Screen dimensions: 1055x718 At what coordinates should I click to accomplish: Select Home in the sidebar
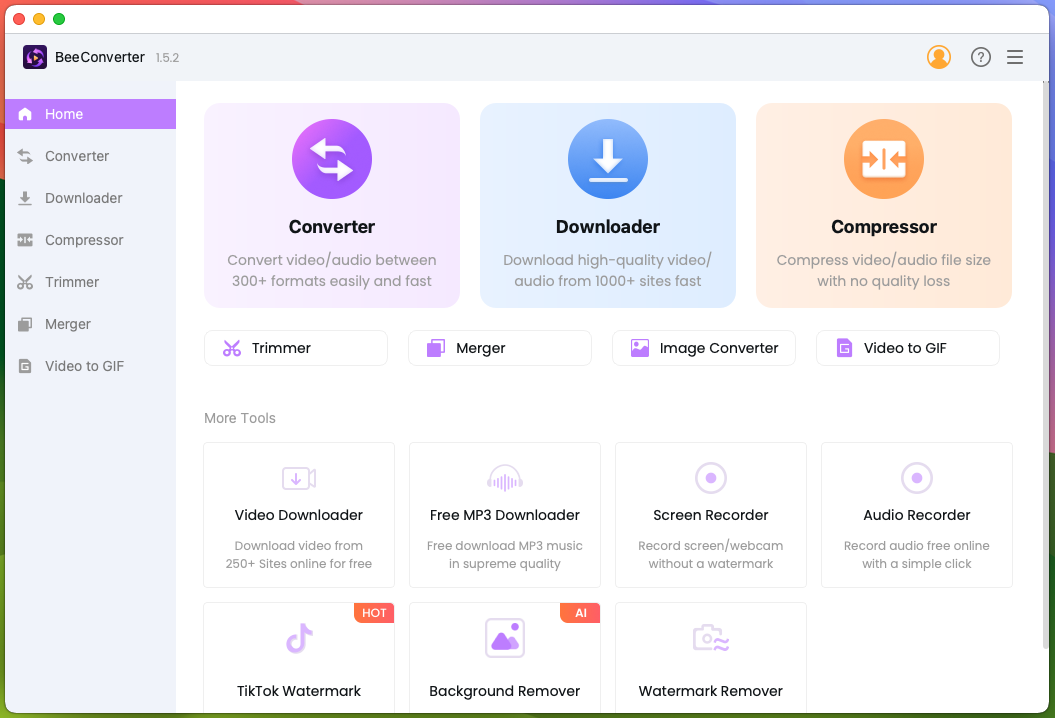click(90, 114)
